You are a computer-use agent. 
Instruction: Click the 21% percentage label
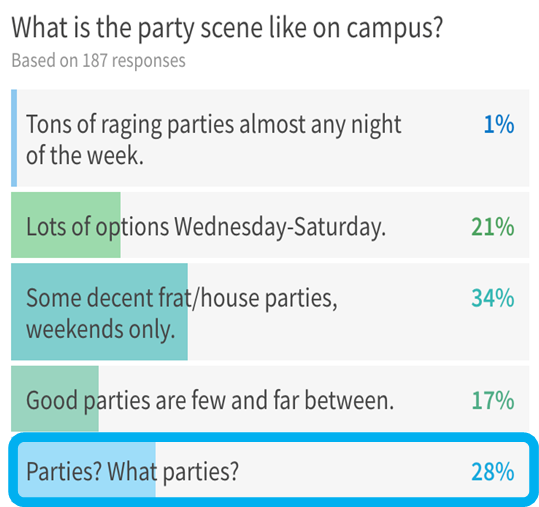point(493,227)
